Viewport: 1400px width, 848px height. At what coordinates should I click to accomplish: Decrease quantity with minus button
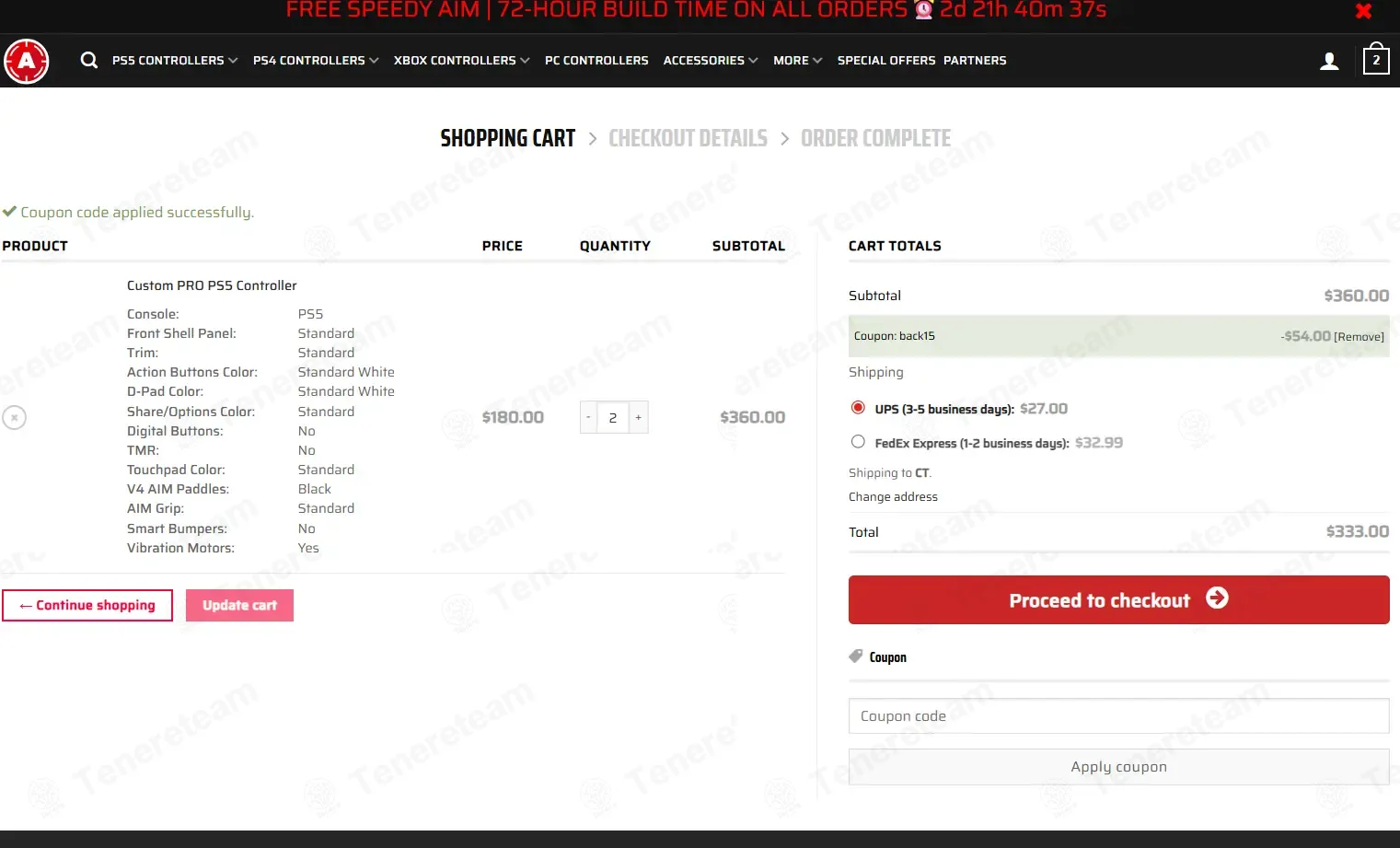[589, 417]
